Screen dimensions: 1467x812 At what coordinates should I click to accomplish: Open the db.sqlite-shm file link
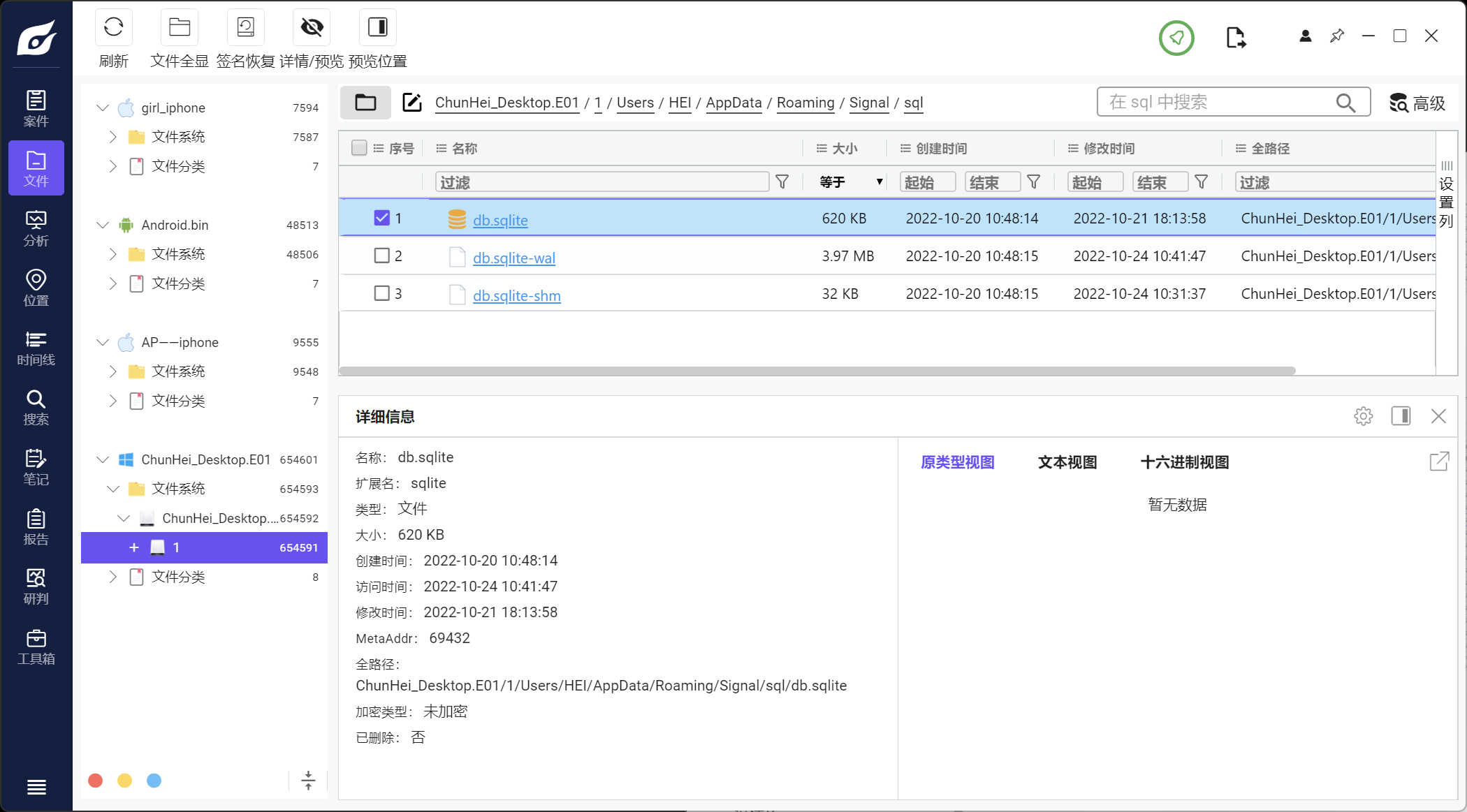517,295
